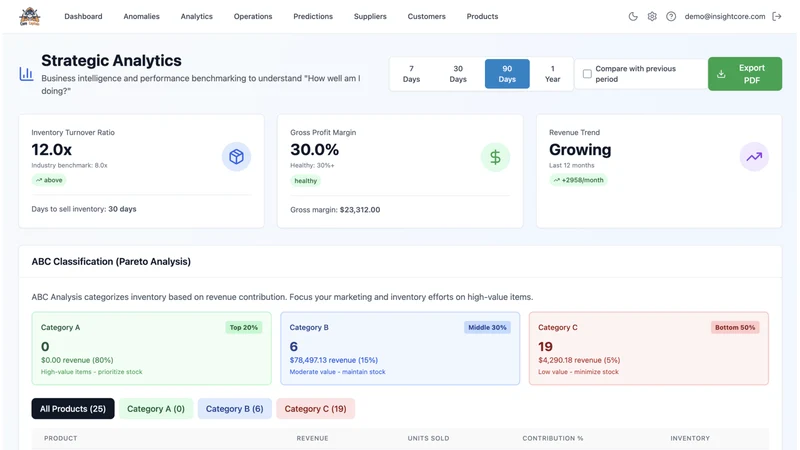The width and height of the screenshot is (800, 450).
Task: Select the 90 Days range
Action: click(x=507, y=74)
